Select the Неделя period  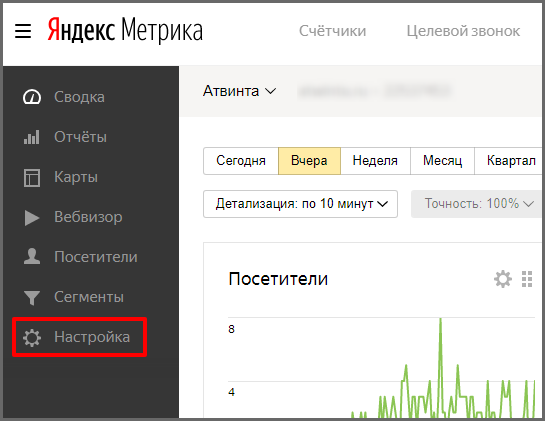point(375,161)
